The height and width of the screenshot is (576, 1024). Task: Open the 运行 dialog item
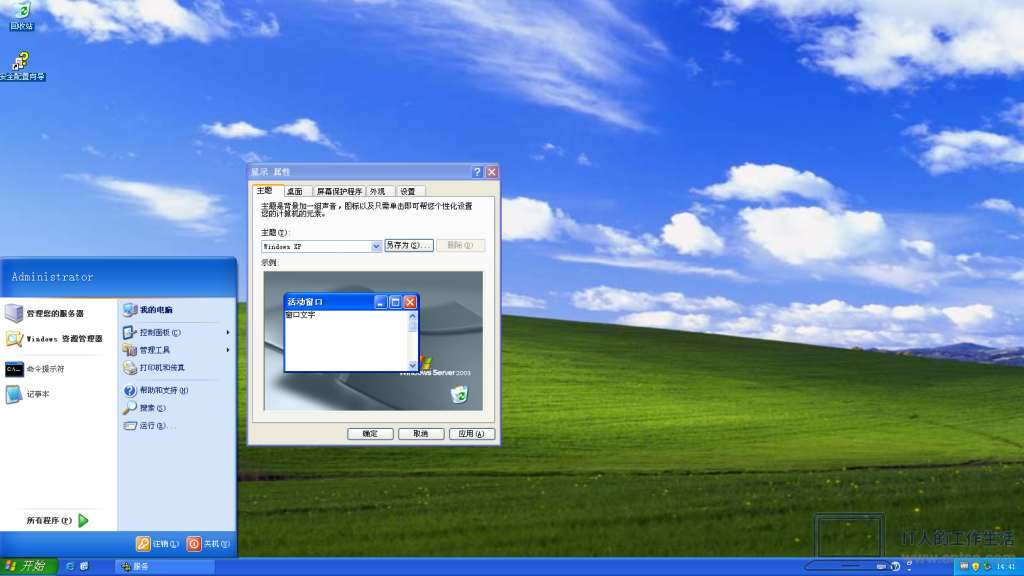click(149, 425)
